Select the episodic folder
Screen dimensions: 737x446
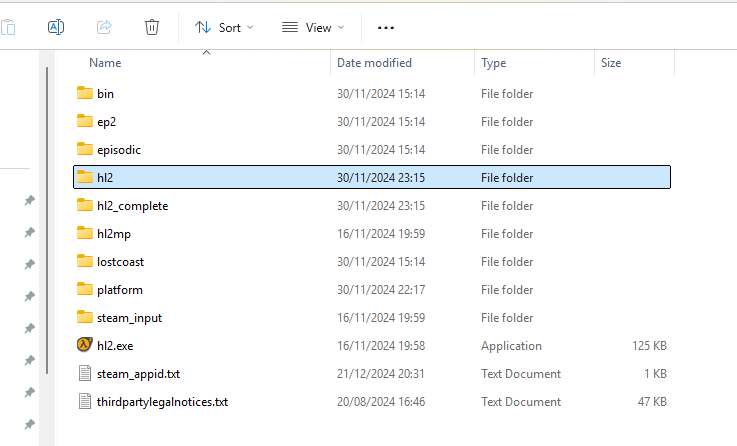click(119, 150)
